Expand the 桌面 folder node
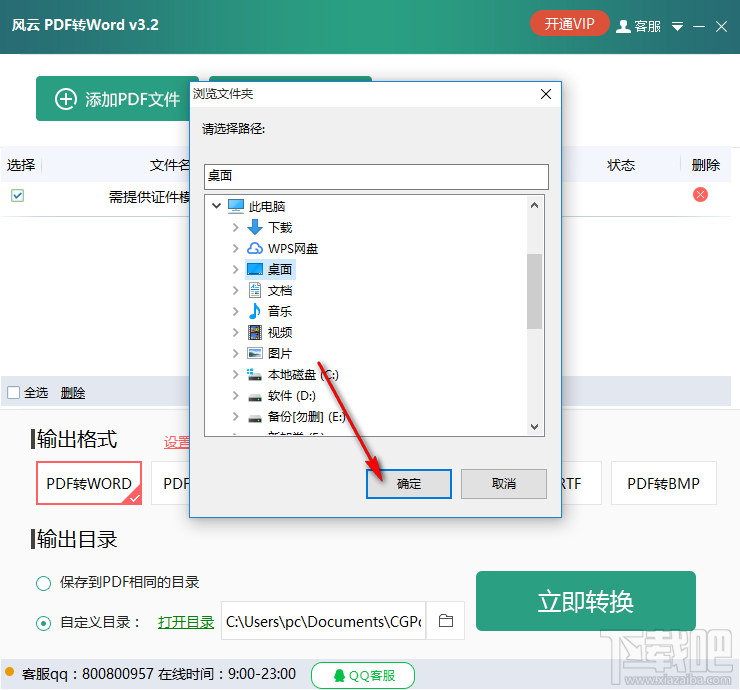The width and height of the screenshot is (740, 690). (235, 269)
